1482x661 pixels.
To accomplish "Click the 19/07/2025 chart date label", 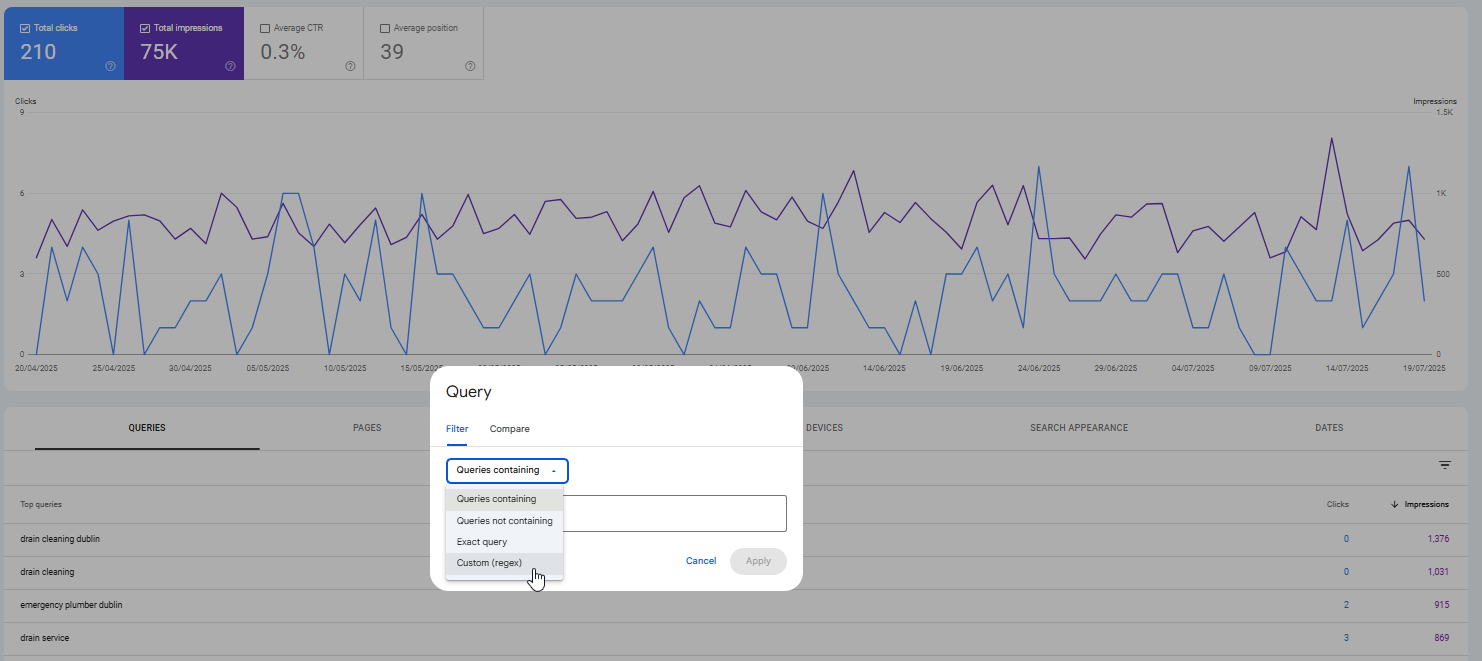I will pyautogui.click(x=1424, y=368).
